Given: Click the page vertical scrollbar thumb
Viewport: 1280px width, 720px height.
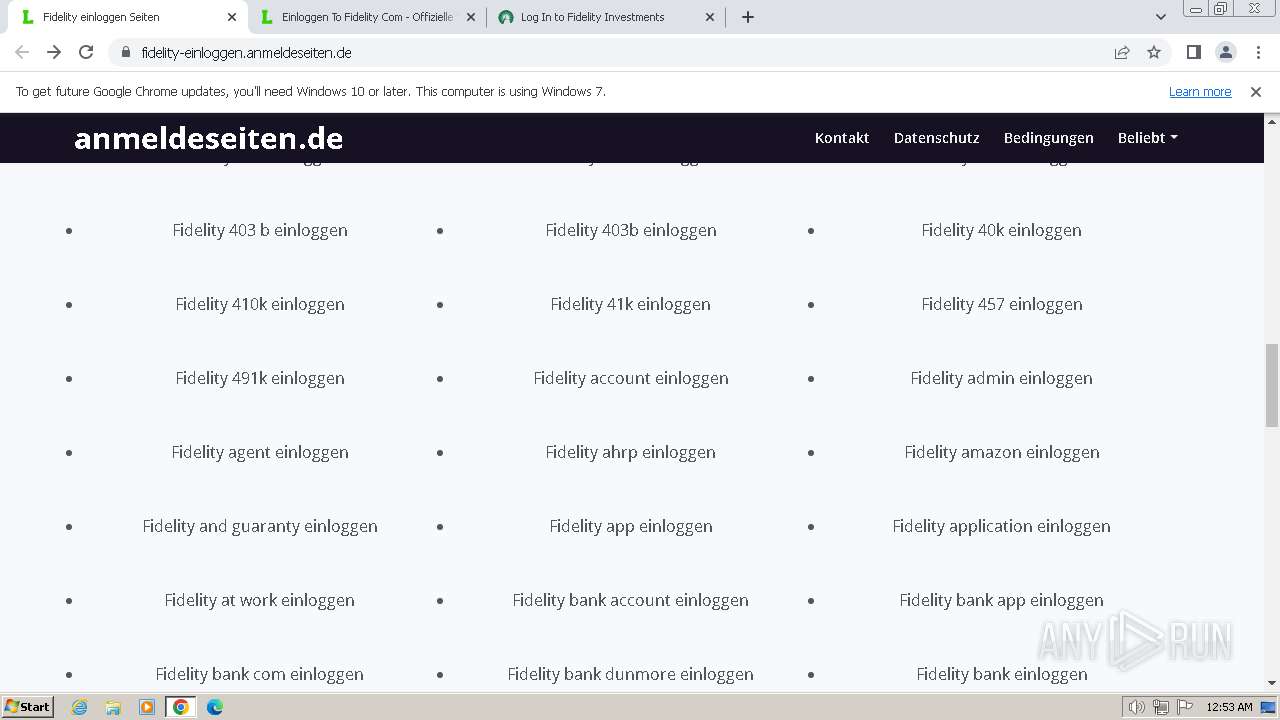Looking at the screenshot, I should [x=1272, y=385].
